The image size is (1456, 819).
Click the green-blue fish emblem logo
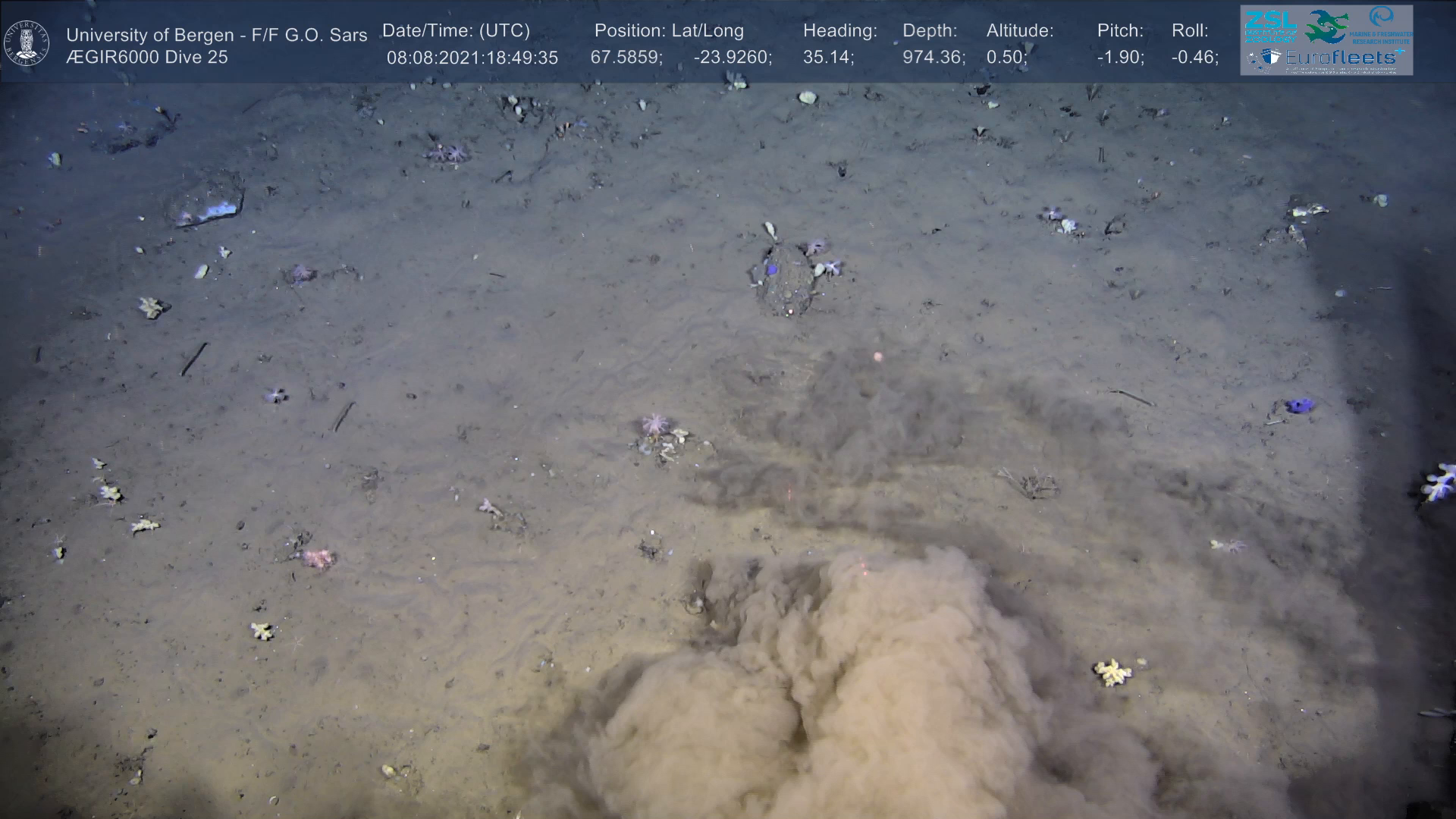pos(1326,27)
